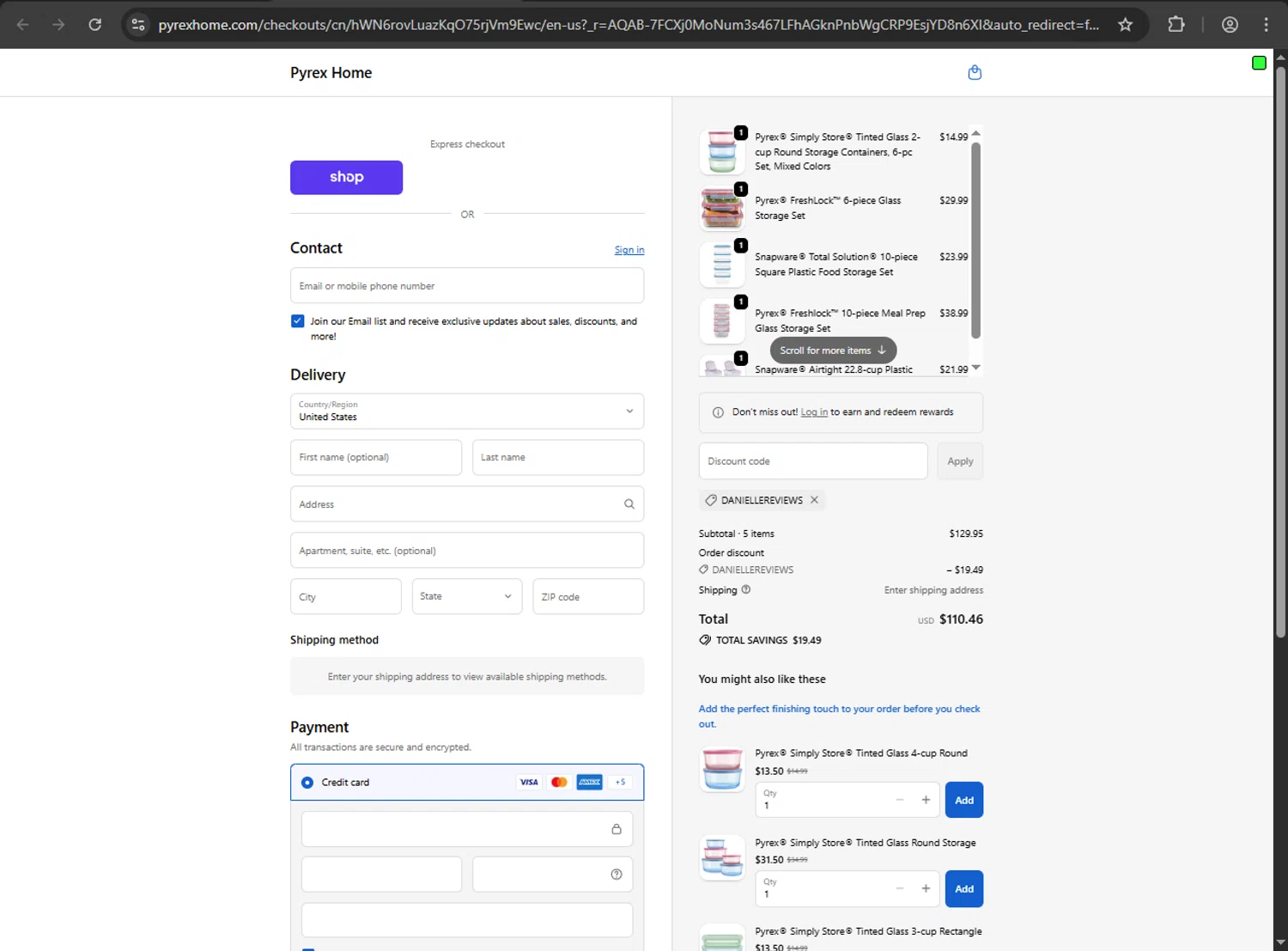Click Log in link to redeem rewards
The image size is (1288, 951).
point(814,412)
